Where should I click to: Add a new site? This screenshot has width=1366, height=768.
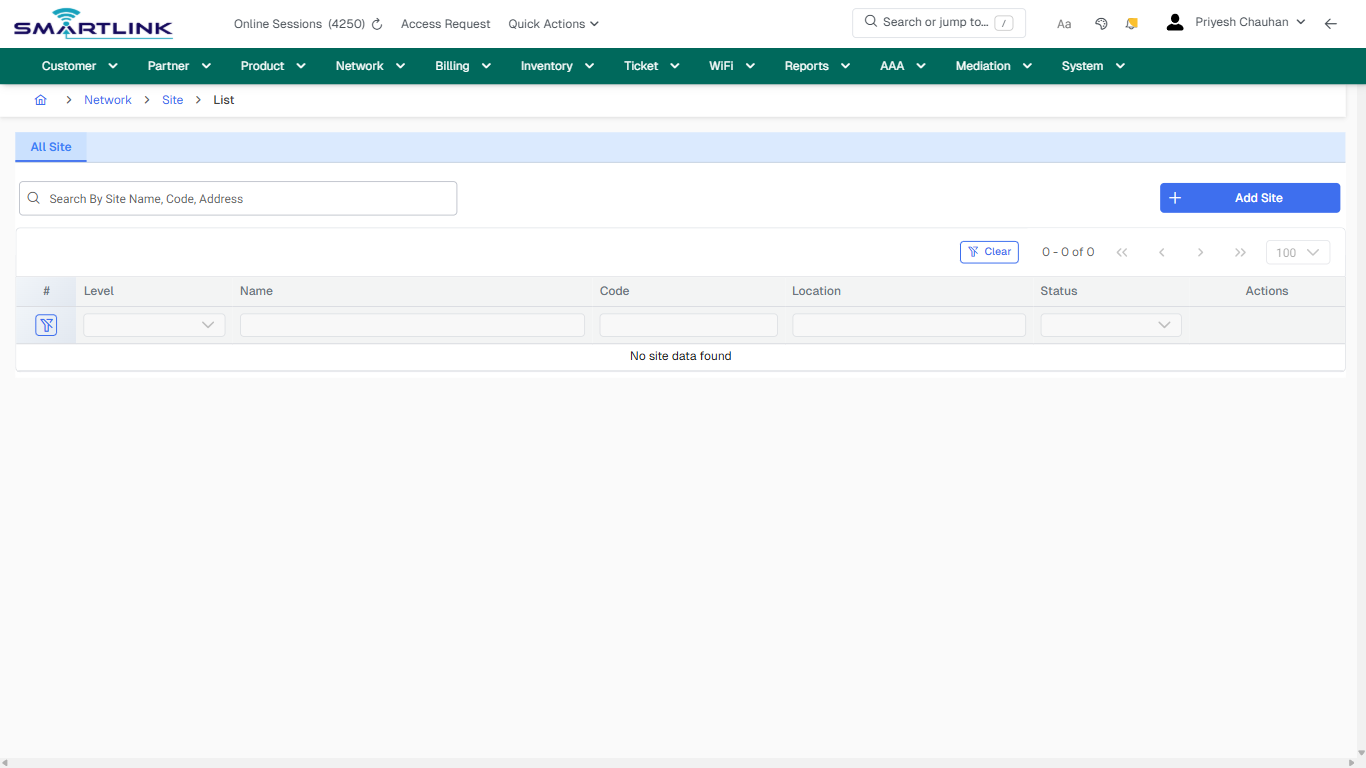tap(1249, 197)
